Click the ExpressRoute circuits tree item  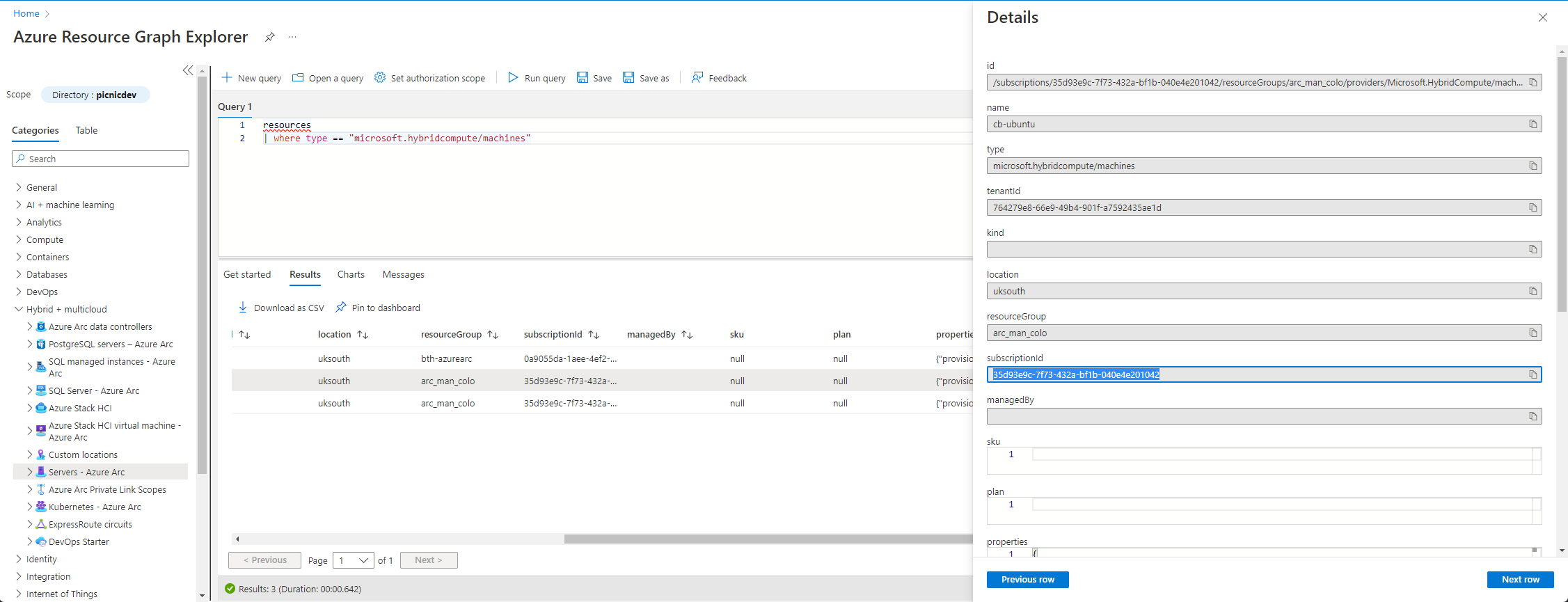tap(90, 524)
